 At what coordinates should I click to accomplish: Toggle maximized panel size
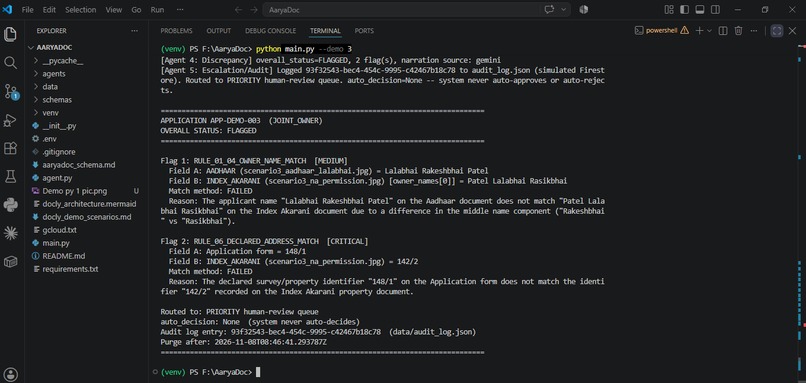777,31
